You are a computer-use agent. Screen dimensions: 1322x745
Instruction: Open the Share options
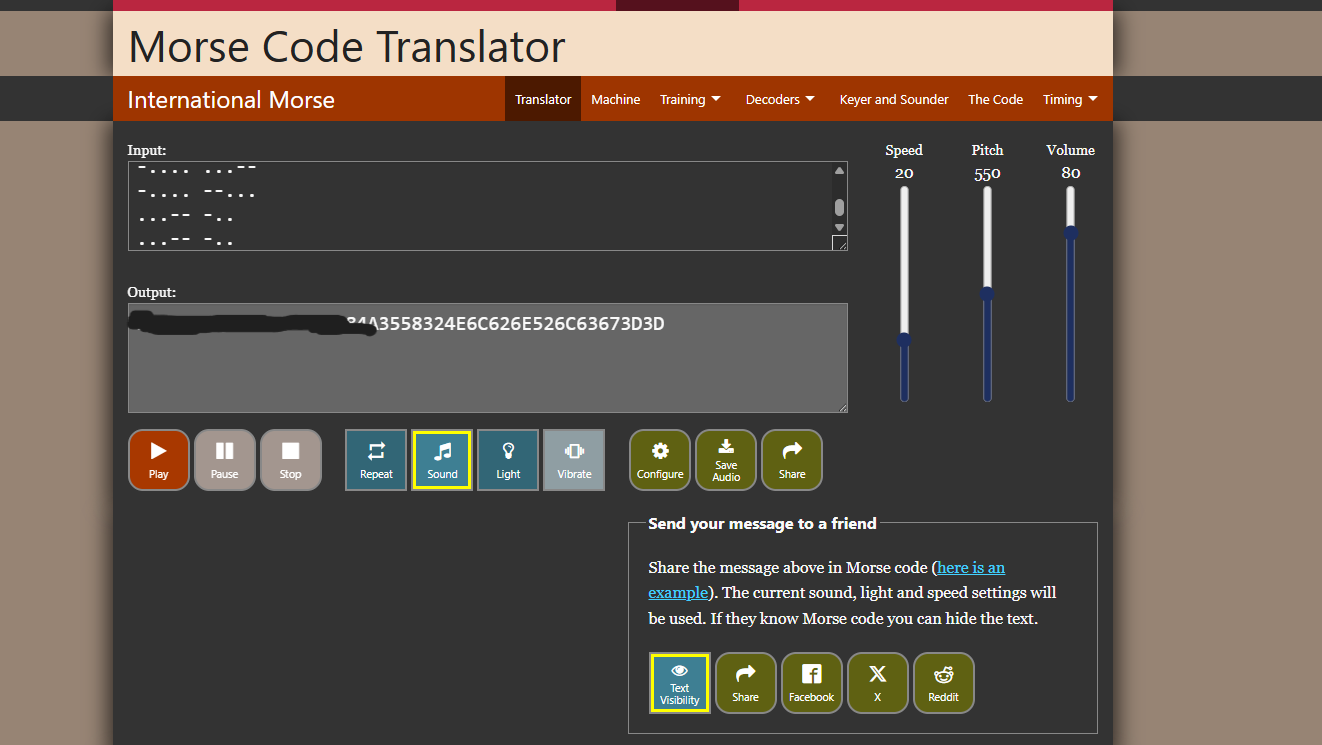pyautogui.click(x=791, y=459)
